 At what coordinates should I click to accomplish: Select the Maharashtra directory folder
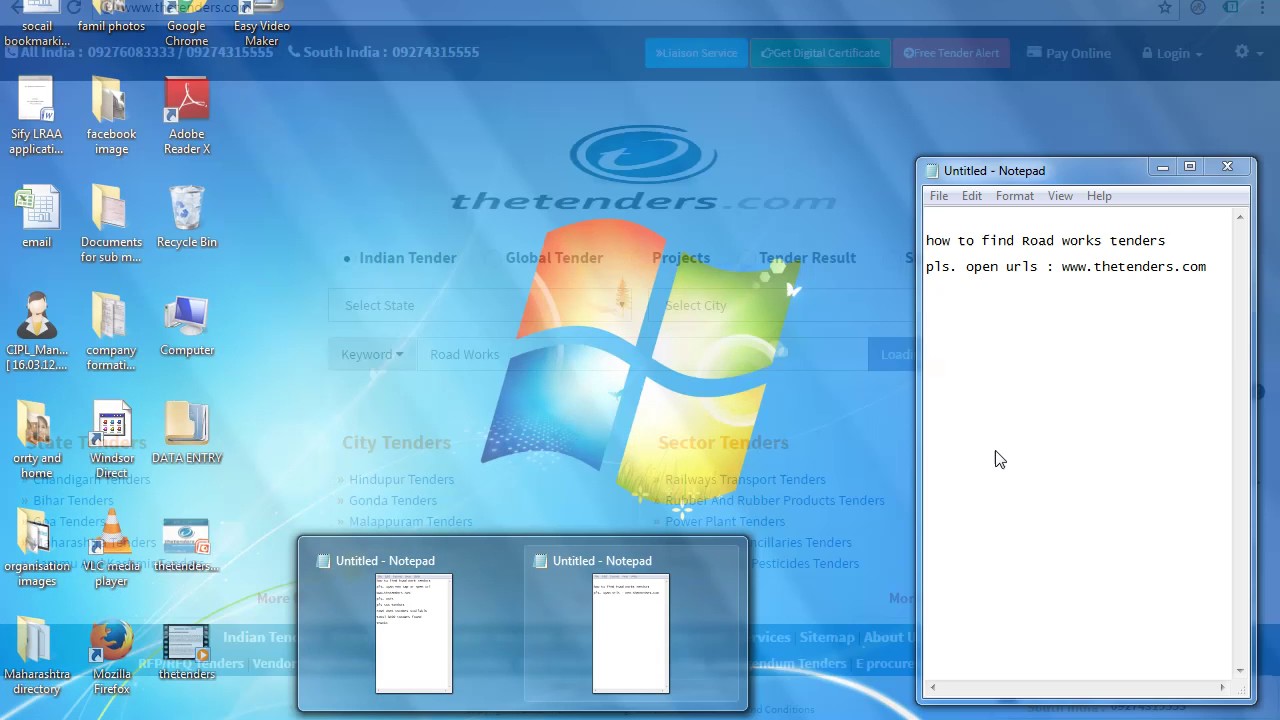[x=36, y=656]
